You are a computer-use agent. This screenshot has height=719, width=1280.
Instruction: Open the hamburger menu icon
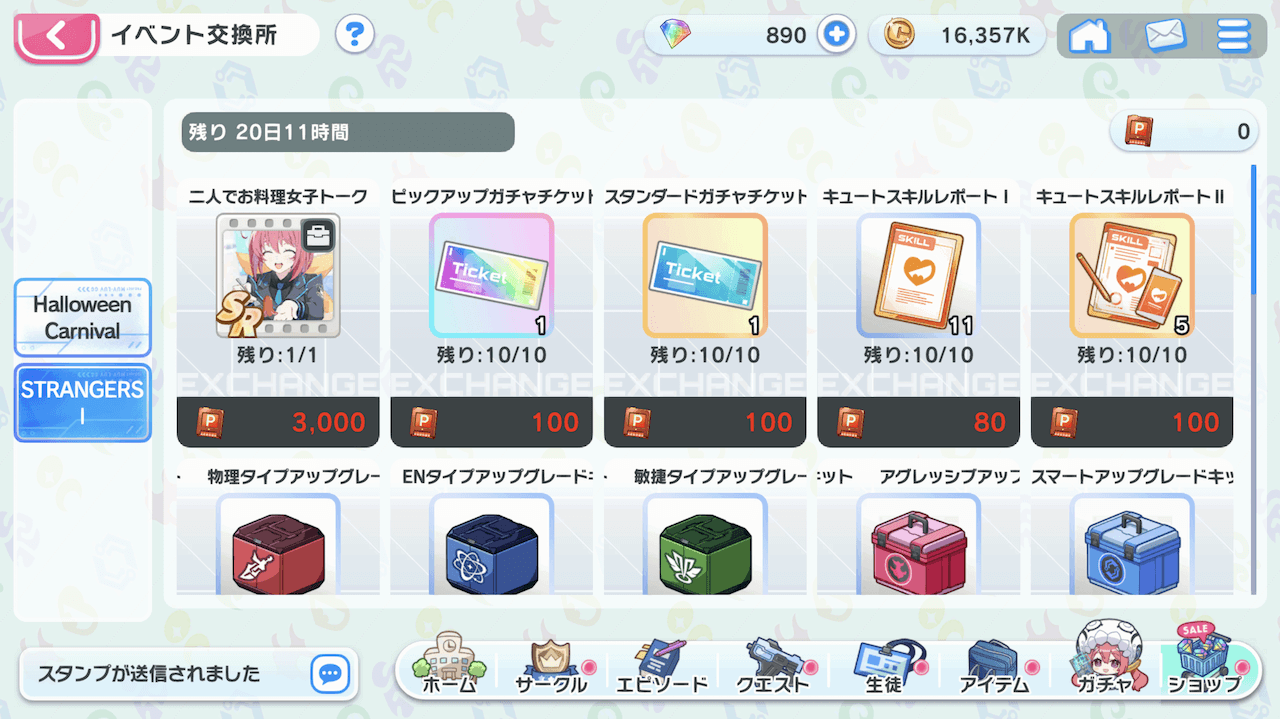tap(1233, 36)
